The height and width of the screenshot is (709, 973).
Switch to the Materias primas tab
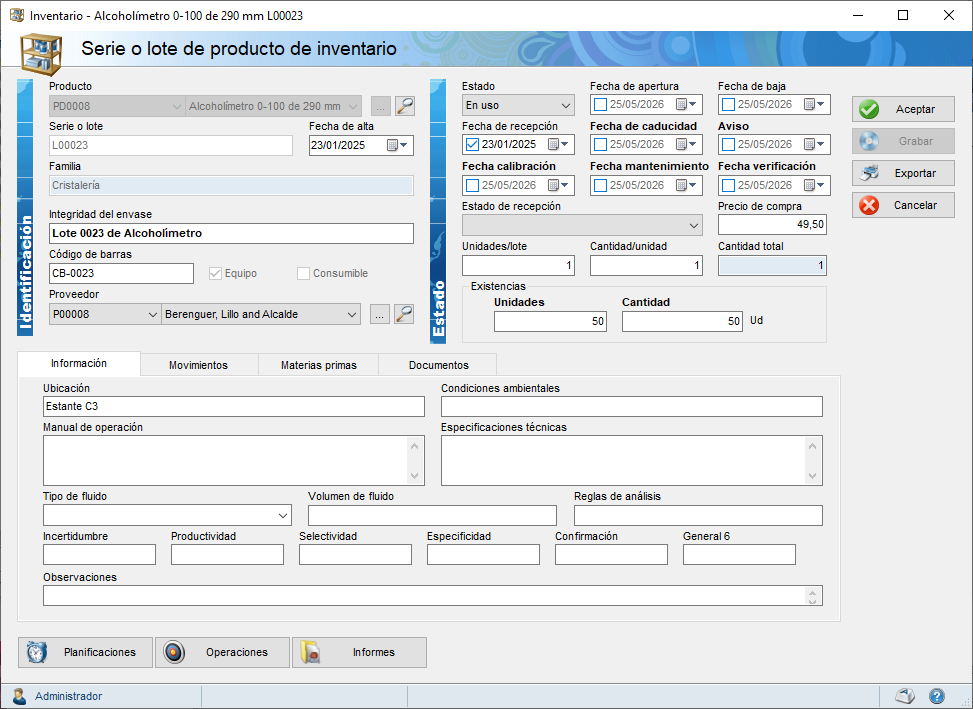(x=318, y=365)
